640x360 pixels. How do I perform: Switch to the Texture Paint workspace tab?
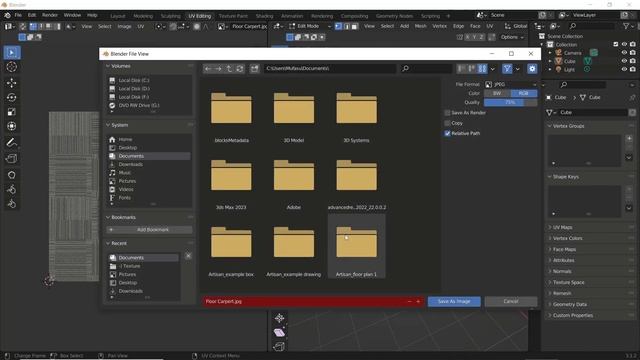point(233,16)
